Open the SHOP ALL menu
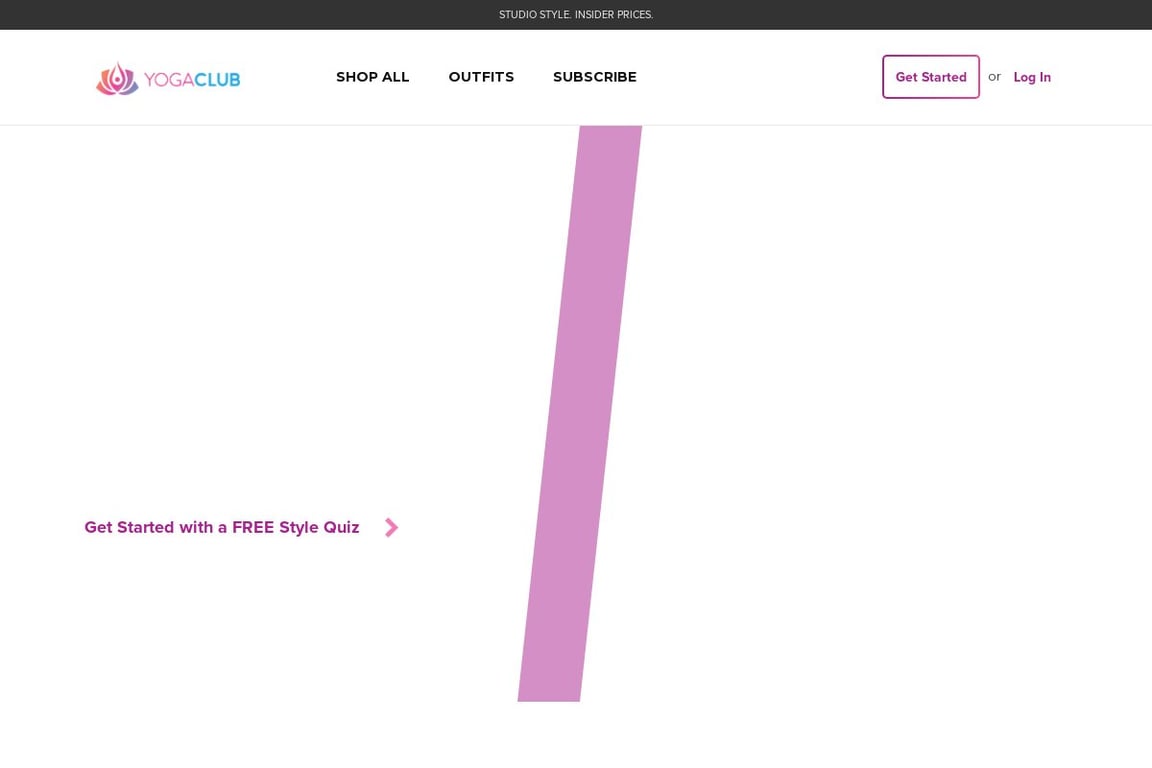The height and width of the screenshot is (768, 1152). pos(372,77)
